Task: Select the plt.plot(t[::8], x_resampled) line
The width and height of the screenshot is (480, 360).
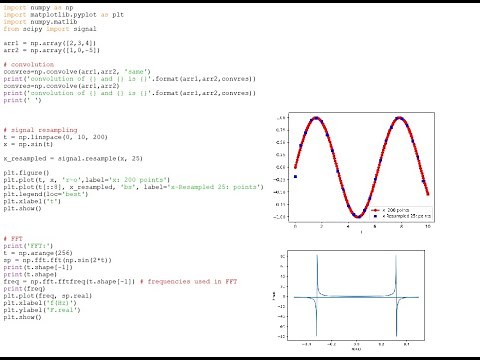Action: point(133,187)
